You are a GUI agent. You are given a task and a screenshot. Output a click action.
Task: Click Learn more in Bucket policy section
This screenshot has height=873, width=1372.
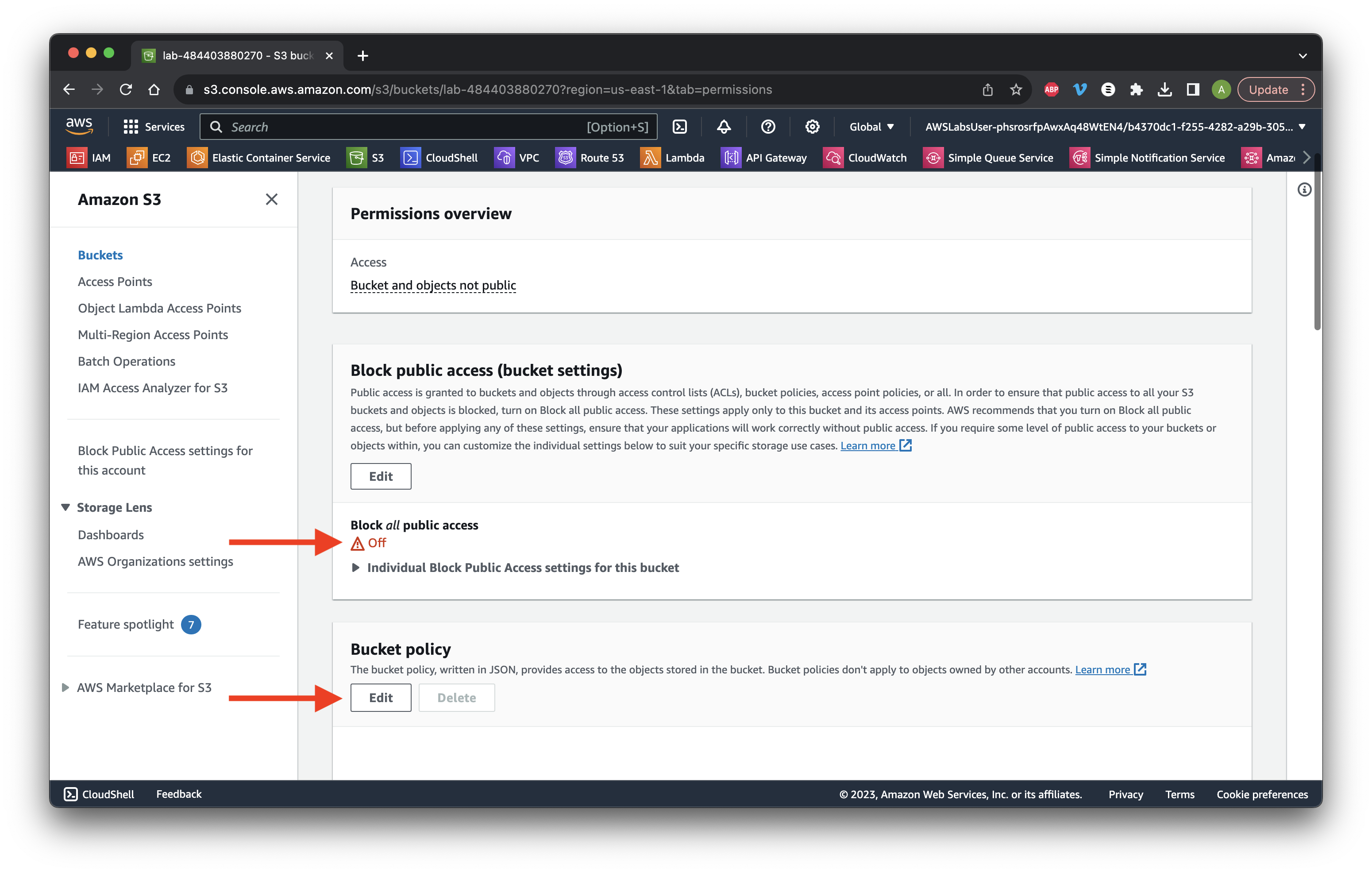coord(1110,669)
